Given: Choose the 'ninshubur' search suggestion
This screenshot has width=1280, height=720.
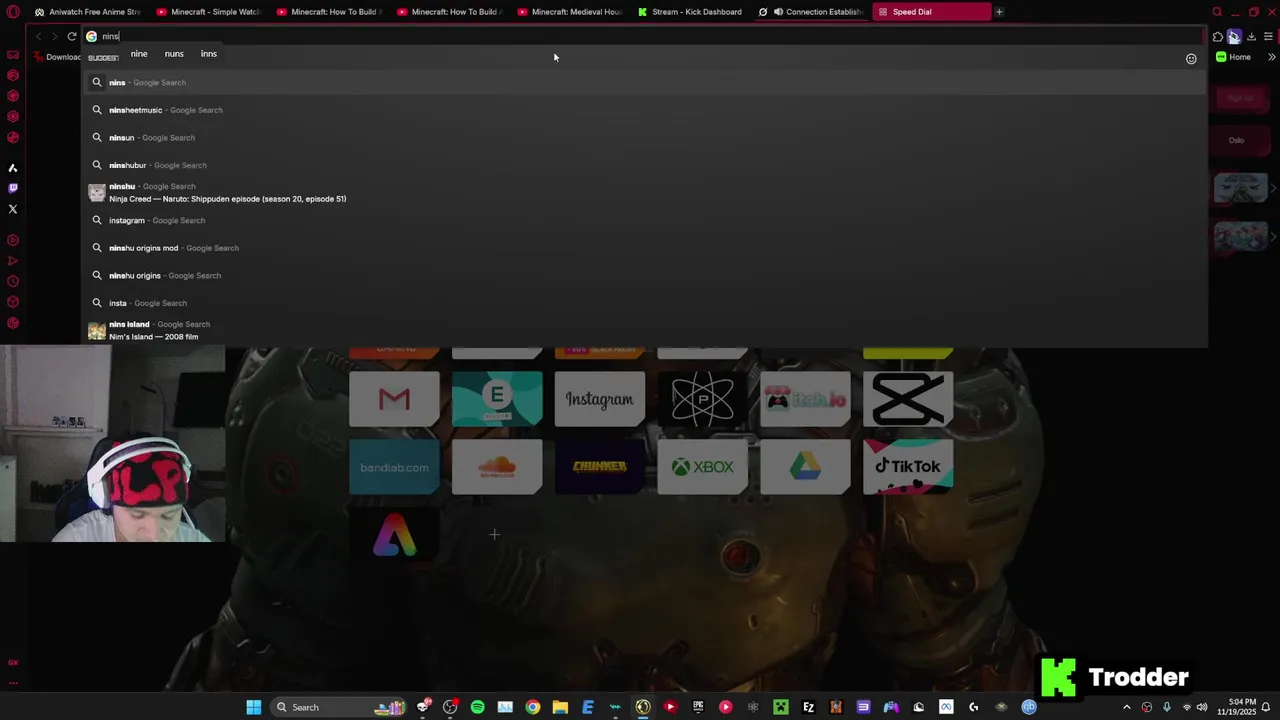Looking at the screenshot, I should click(645, 165).
